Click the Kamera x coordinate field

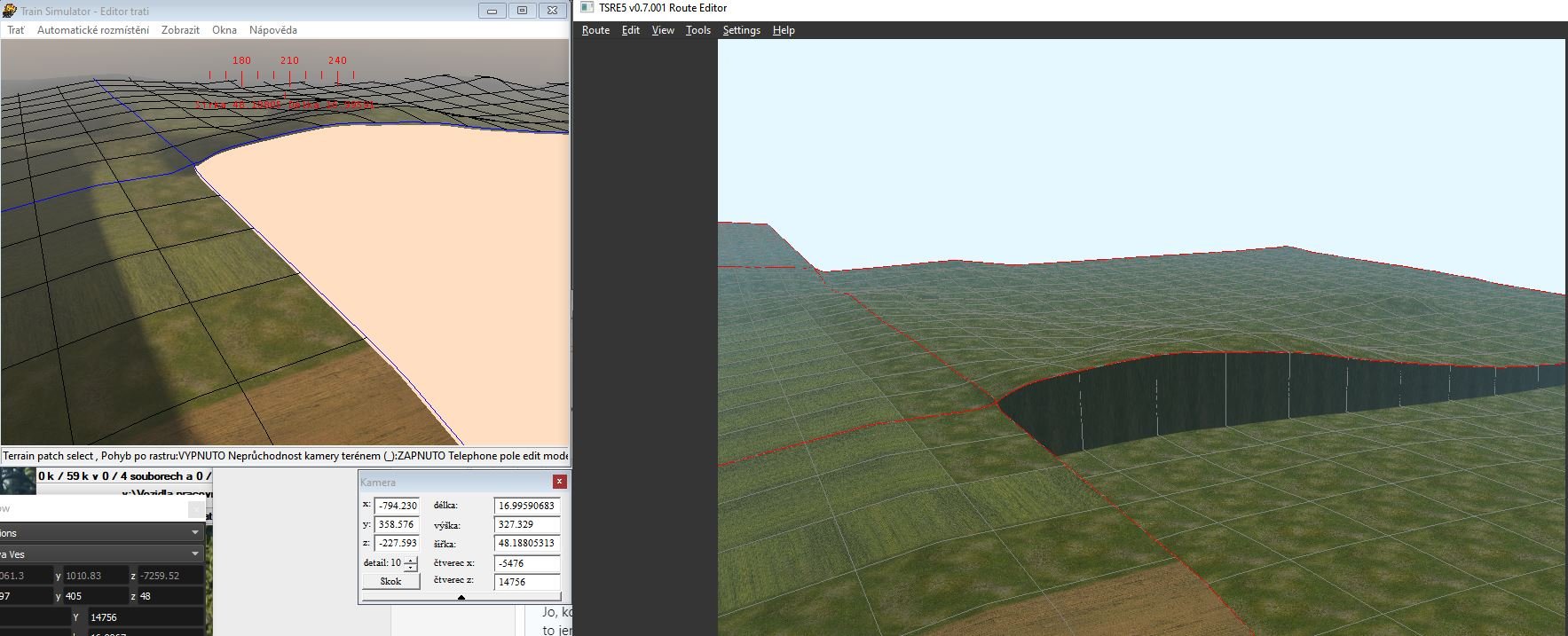point(397,506)
